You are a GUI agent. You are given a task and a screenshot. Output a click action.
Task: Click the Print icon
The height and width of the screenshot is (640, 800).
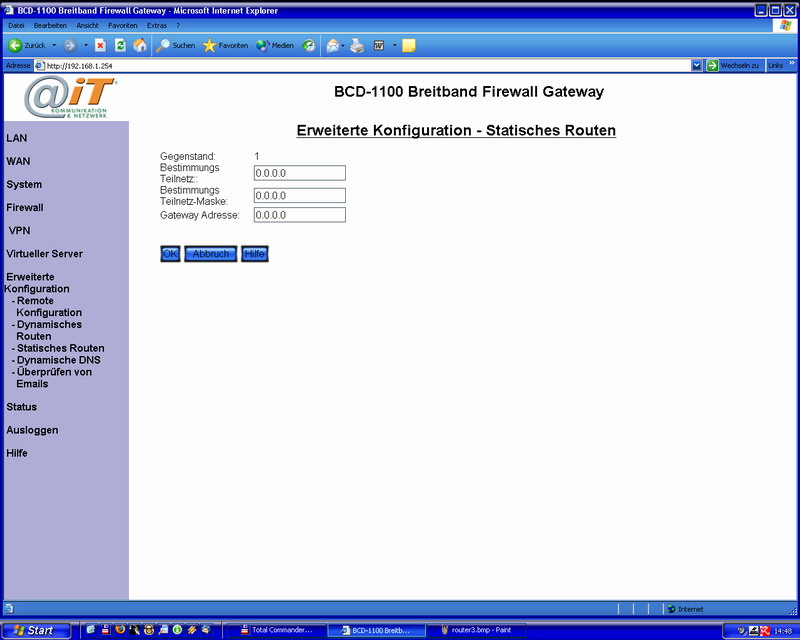pos(358,45)
